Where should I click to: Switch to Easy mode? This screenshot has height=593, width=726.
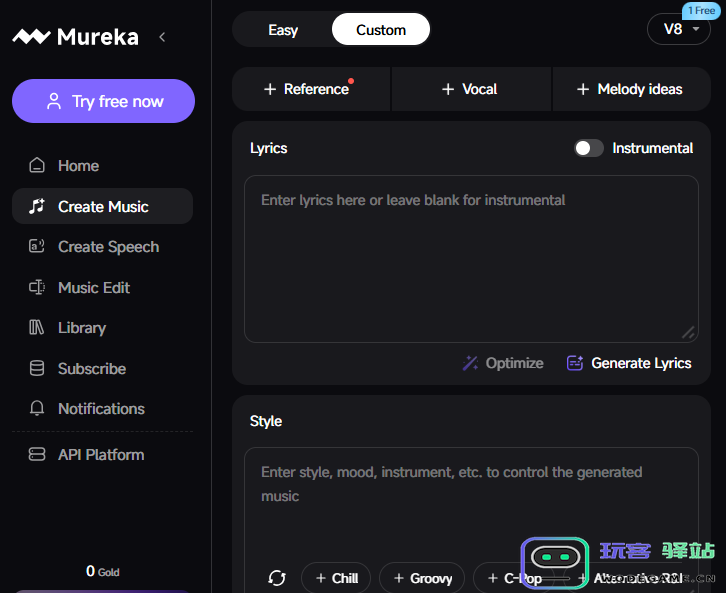coord(283,30)
